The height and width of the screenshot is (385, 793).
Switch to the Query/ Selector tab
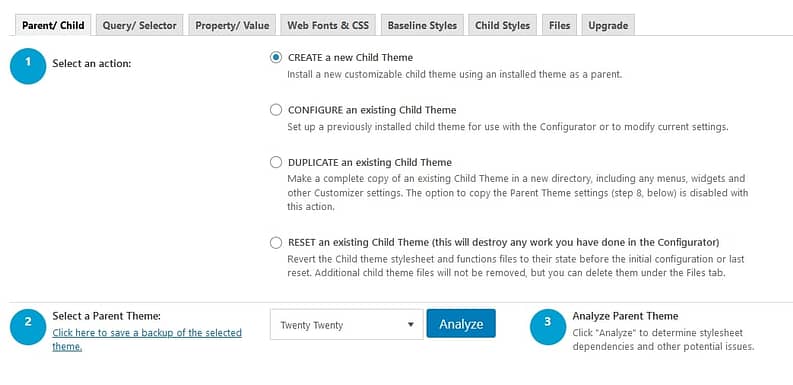140,25
